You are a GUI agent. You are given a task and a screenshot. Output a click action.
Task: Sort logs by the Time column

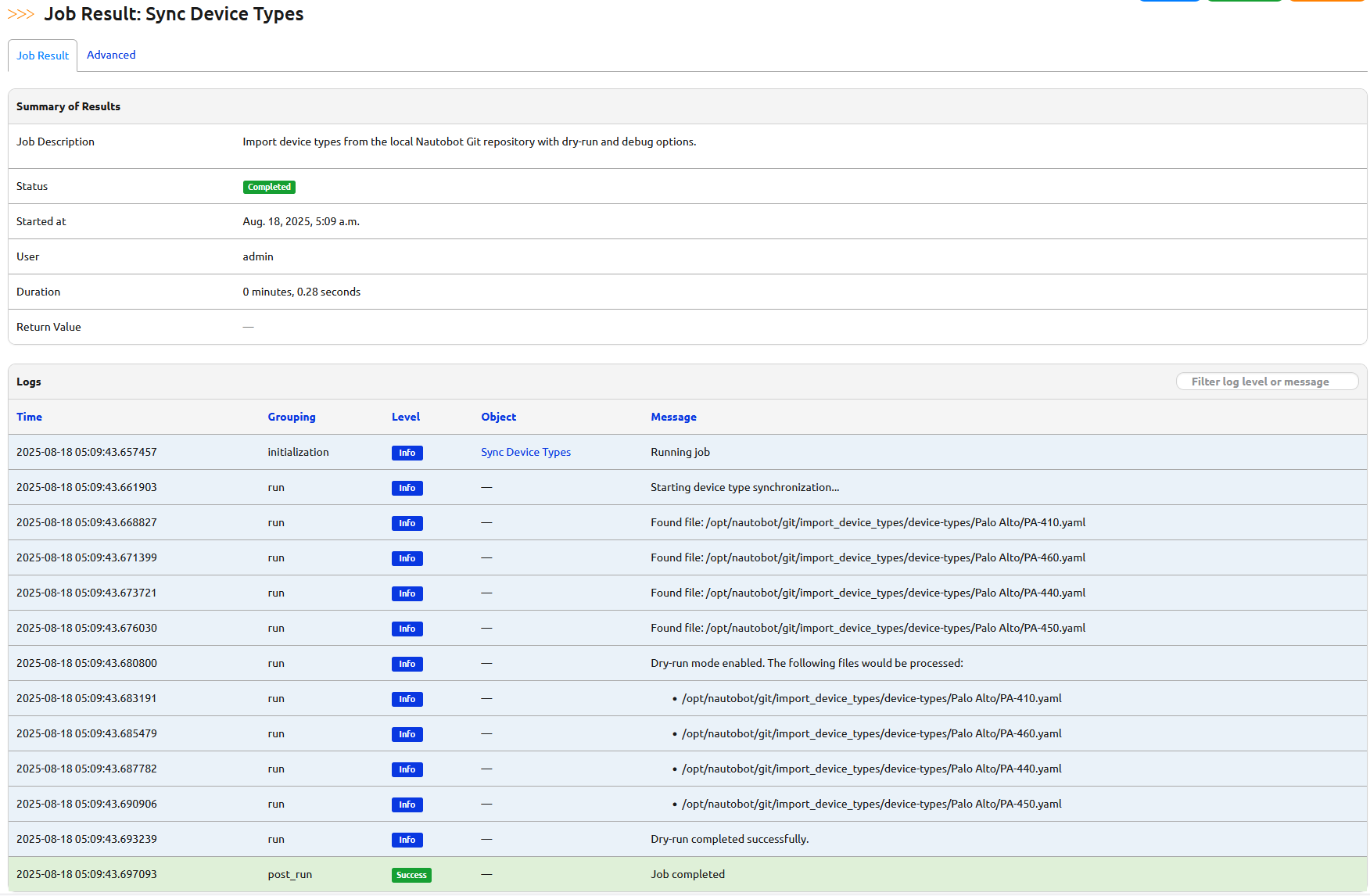click(29, 417)
